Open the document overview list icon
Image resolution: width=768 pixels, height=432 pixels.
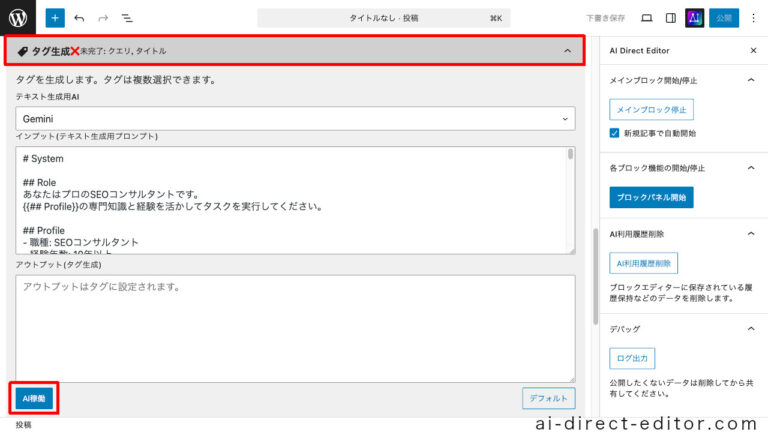(127, 18)
